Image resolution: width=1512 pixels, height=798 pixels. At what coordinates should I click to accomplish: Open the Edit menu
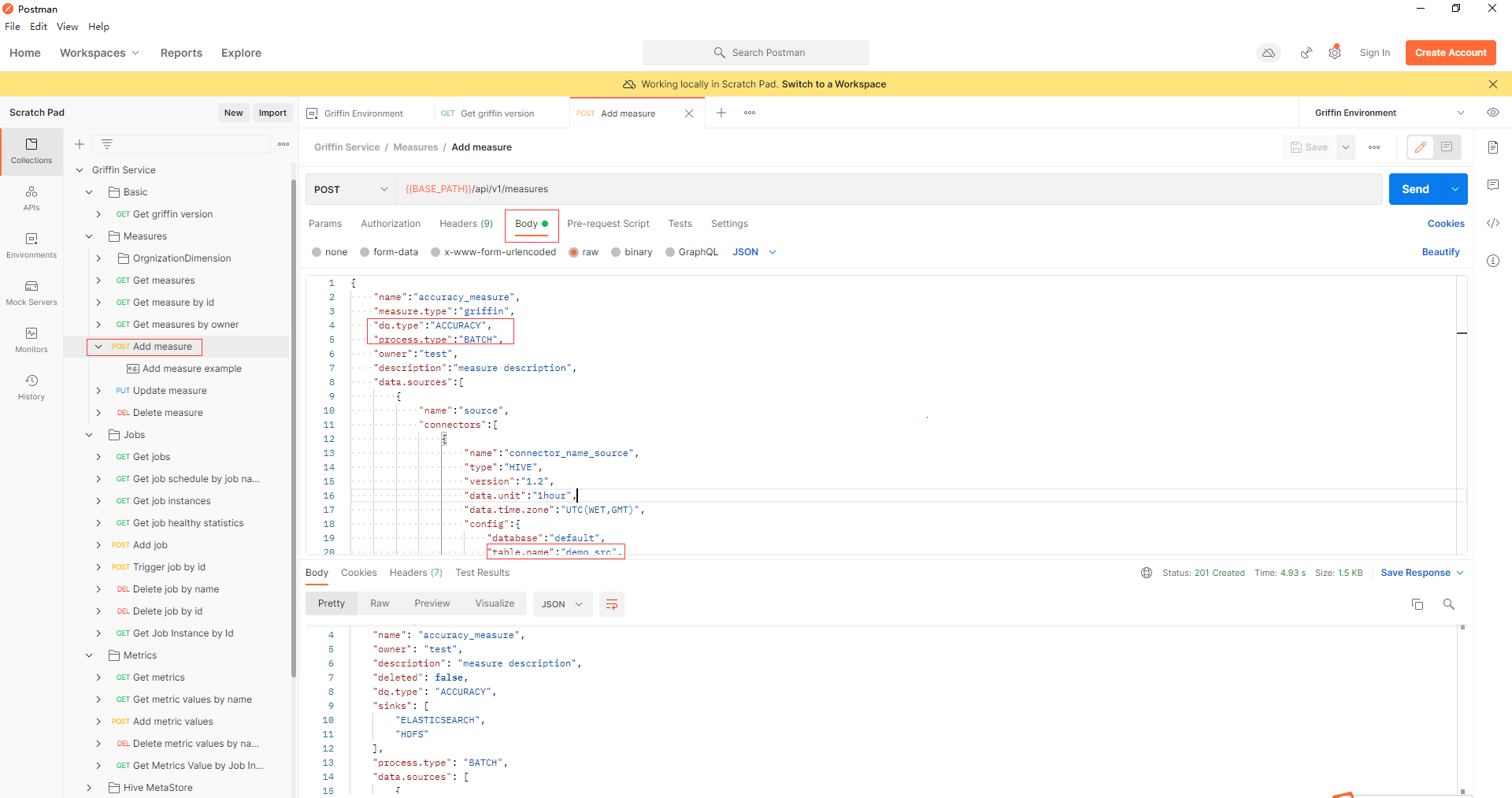(39, 26)
